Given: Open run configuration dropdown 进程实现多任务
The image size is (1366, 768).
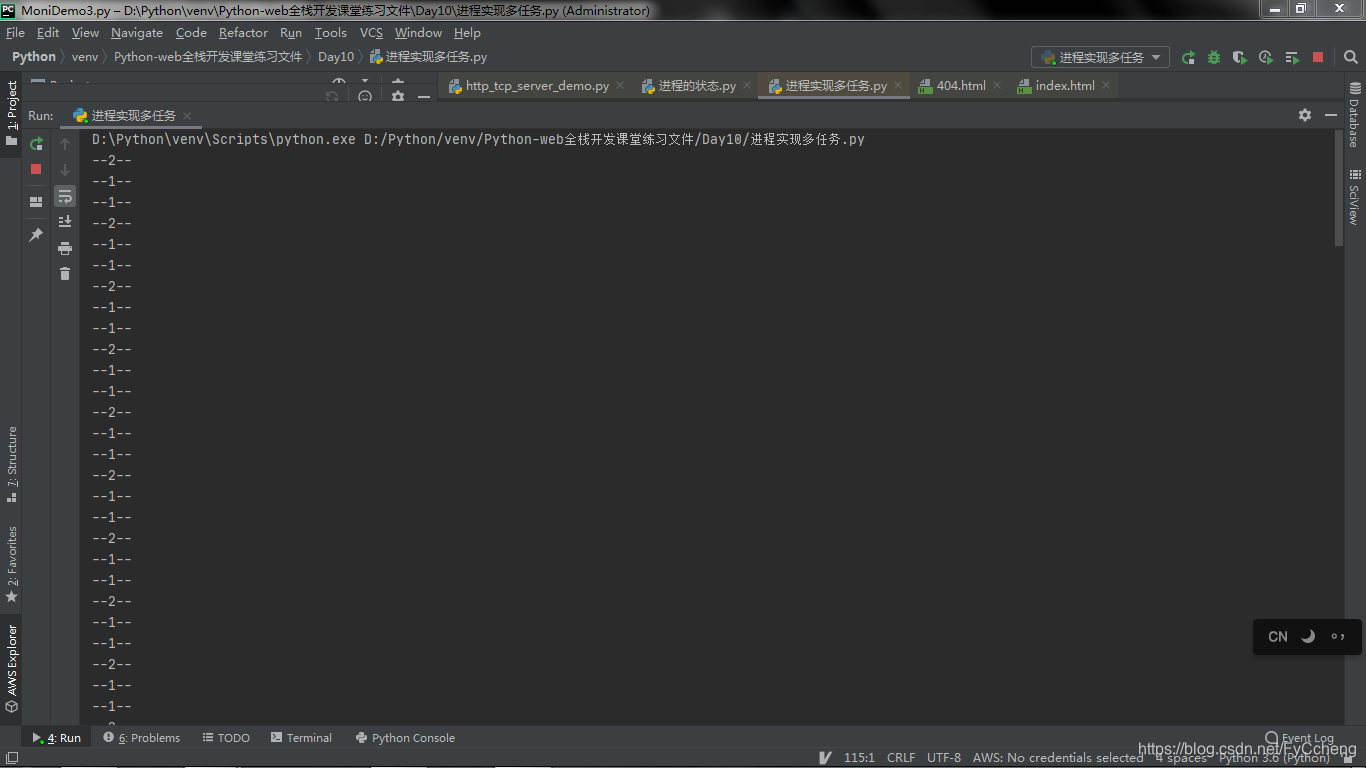Looking at the screenshot, I should pos(1100,58).
